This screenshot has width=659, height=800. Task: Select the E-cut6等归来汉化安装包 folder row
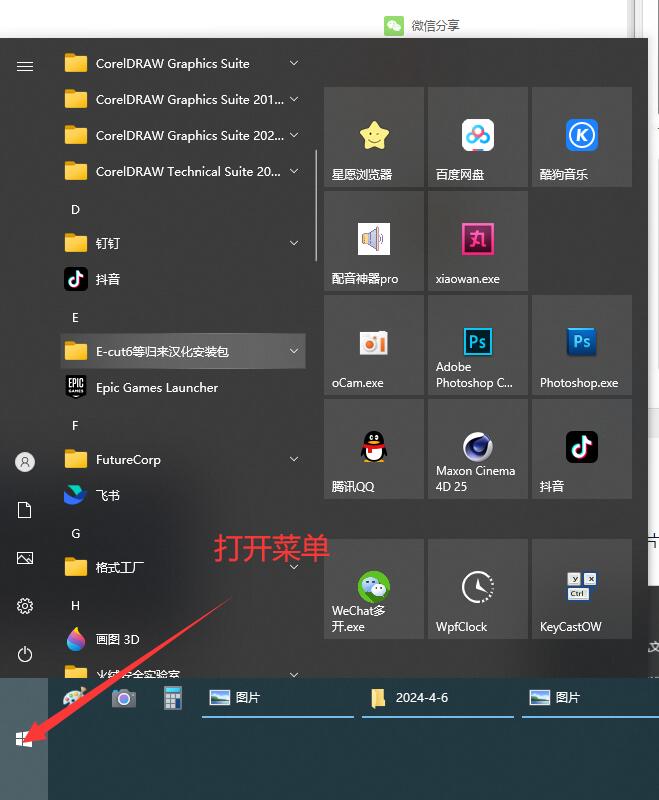[x=183, y=351]
